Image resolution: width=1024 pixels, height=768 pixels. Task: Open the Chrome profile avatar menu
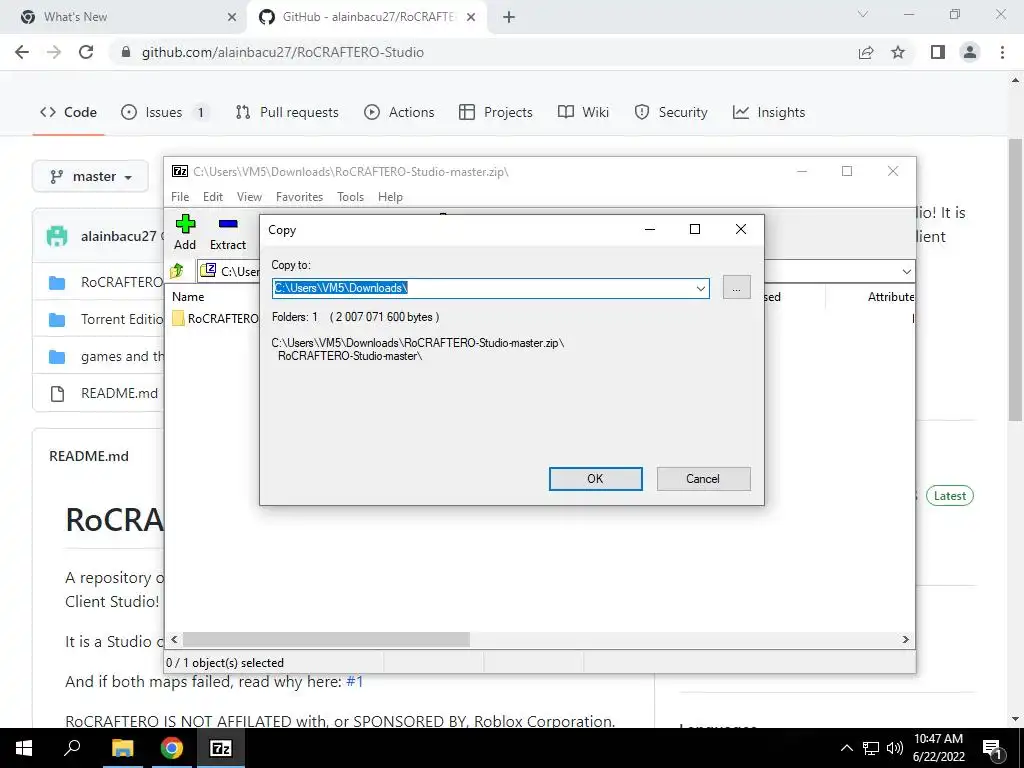tap(970, 52)
